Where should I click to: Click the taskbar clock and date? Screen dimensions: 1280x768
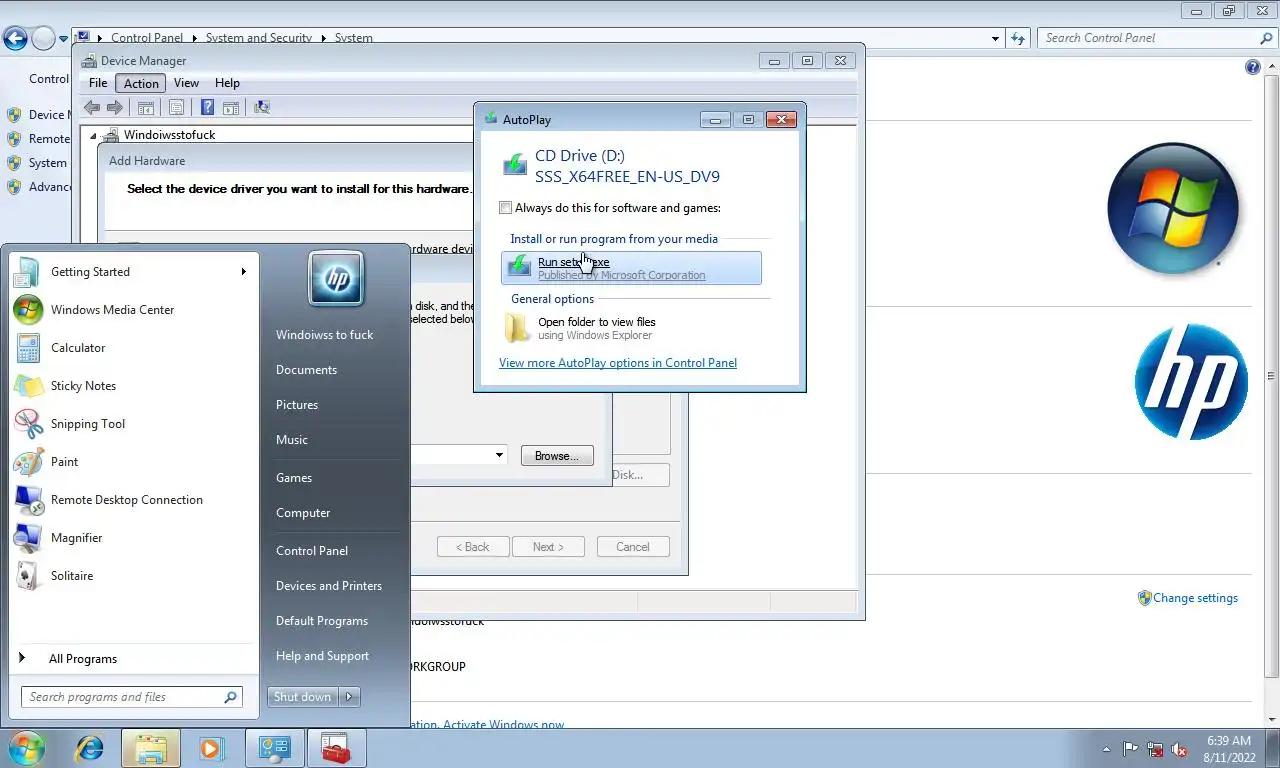point(1230,749)
